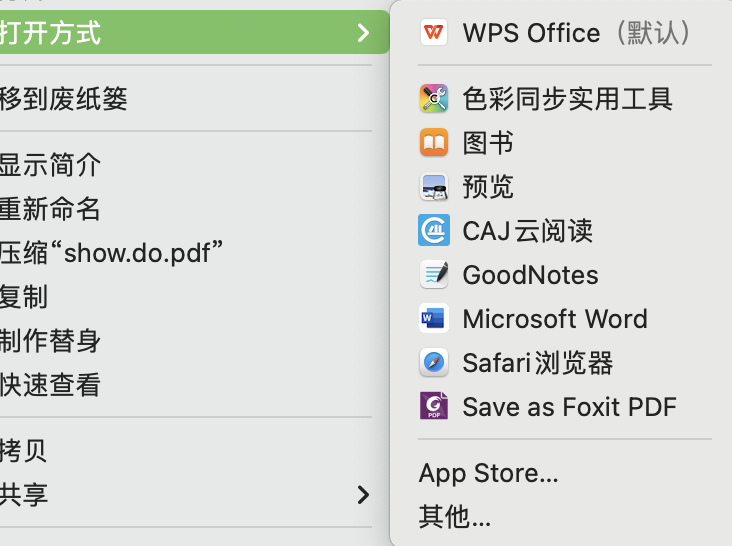Click the Safari compass icon

click(434, 362)
